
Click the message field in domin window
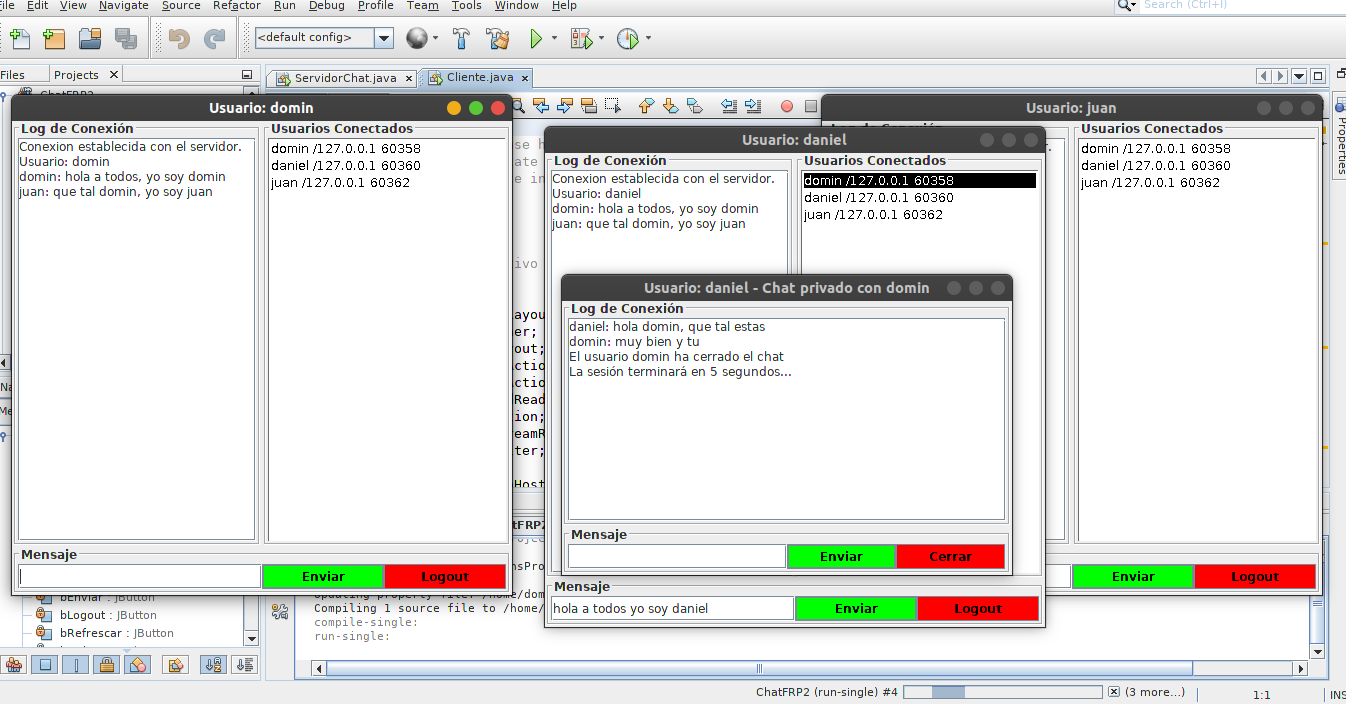point(140,576)
